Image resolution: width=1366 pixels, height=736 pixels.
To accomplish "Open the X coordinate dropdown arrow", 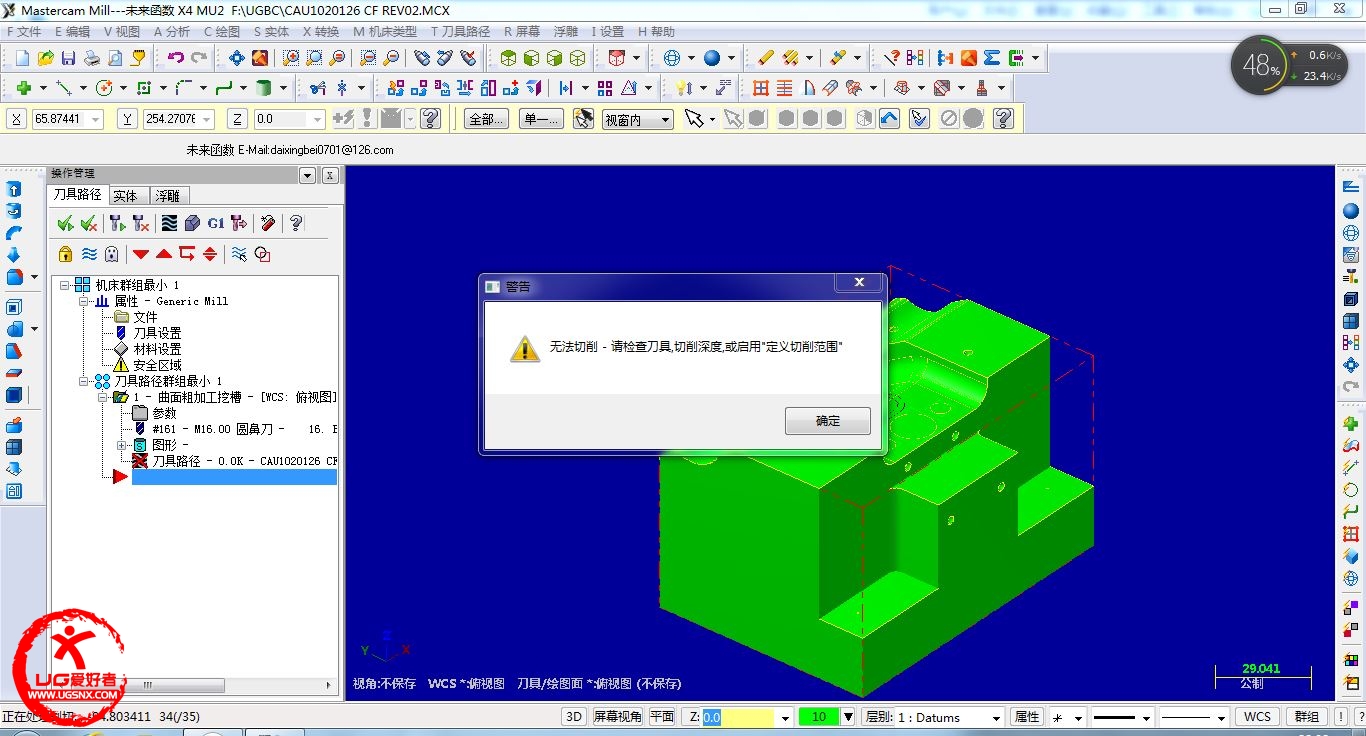I will [x=96, y=119].
